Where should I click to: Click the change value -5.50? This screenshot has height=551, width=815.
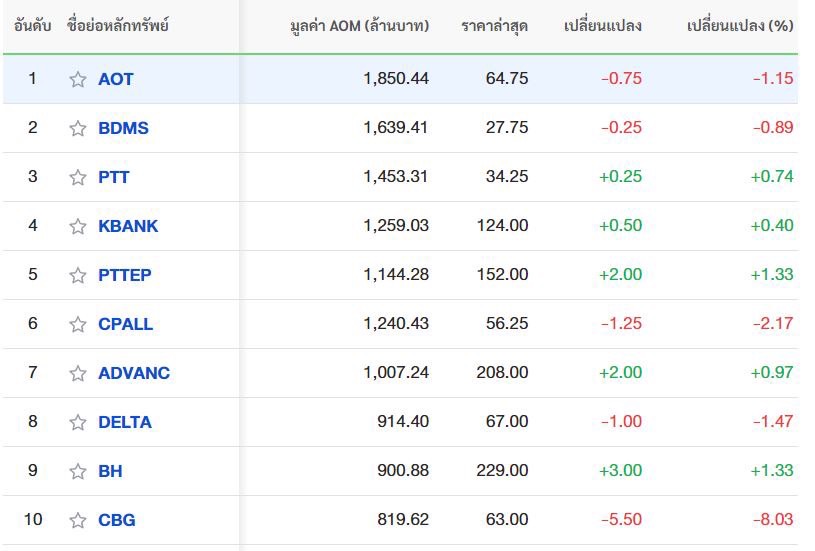tap(622, 519)
